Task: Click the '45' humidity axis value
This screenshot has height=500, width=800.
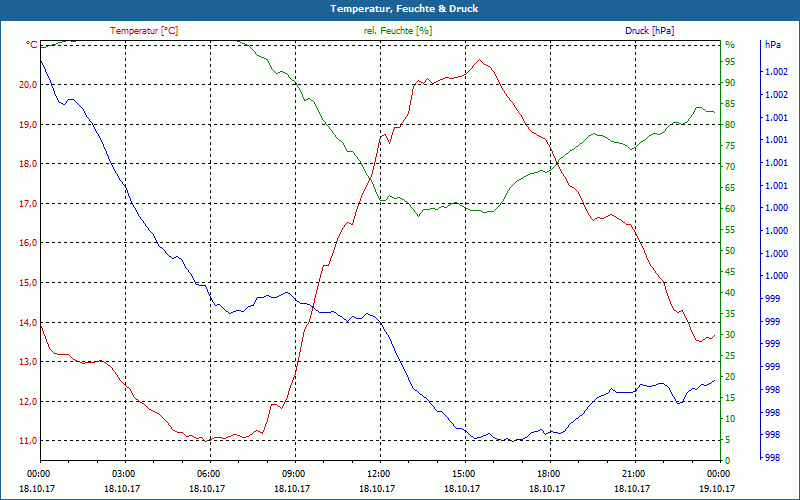Action: click(730, 272)
